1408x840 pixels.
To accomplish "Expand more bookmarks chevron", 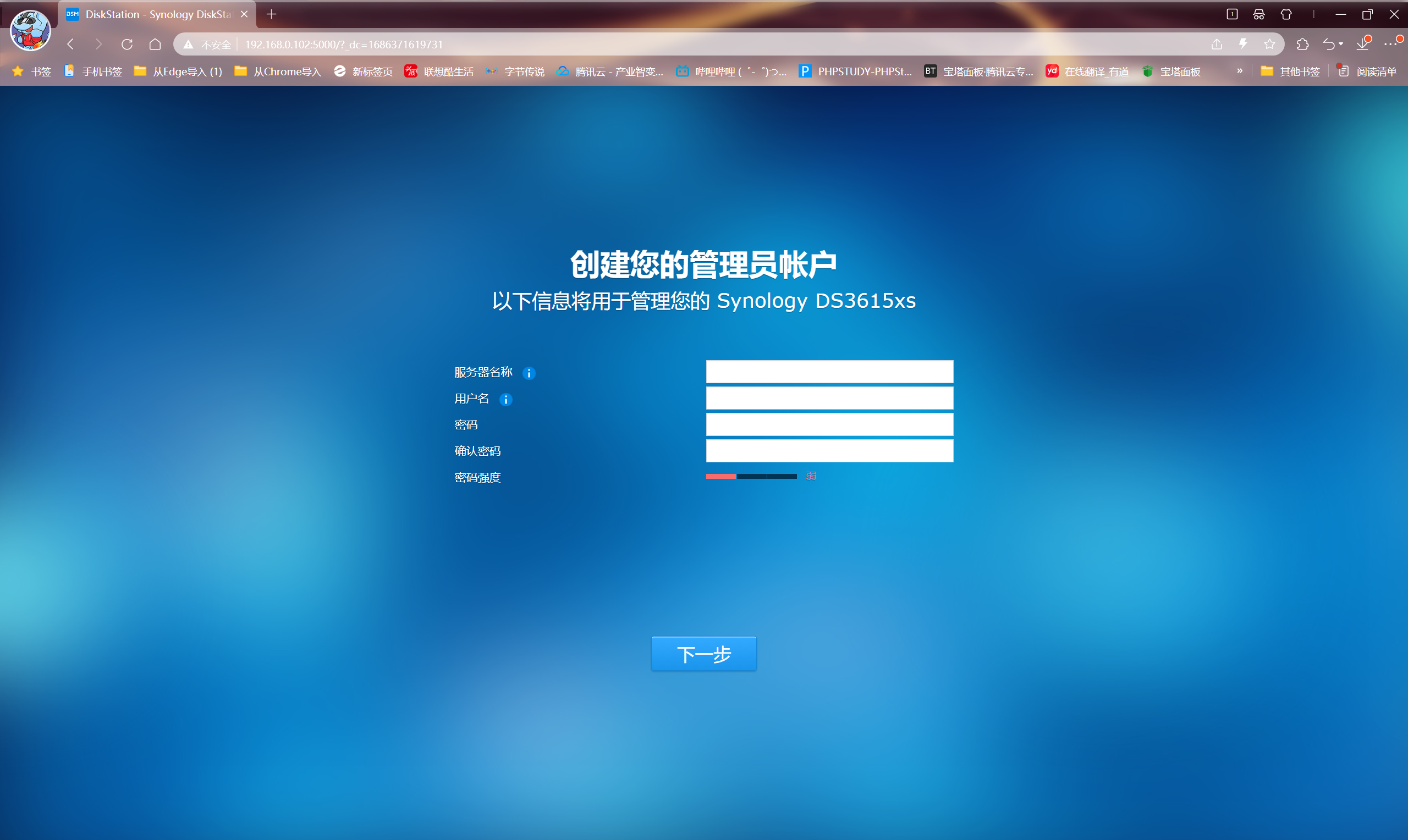I will click(1239, 71).
